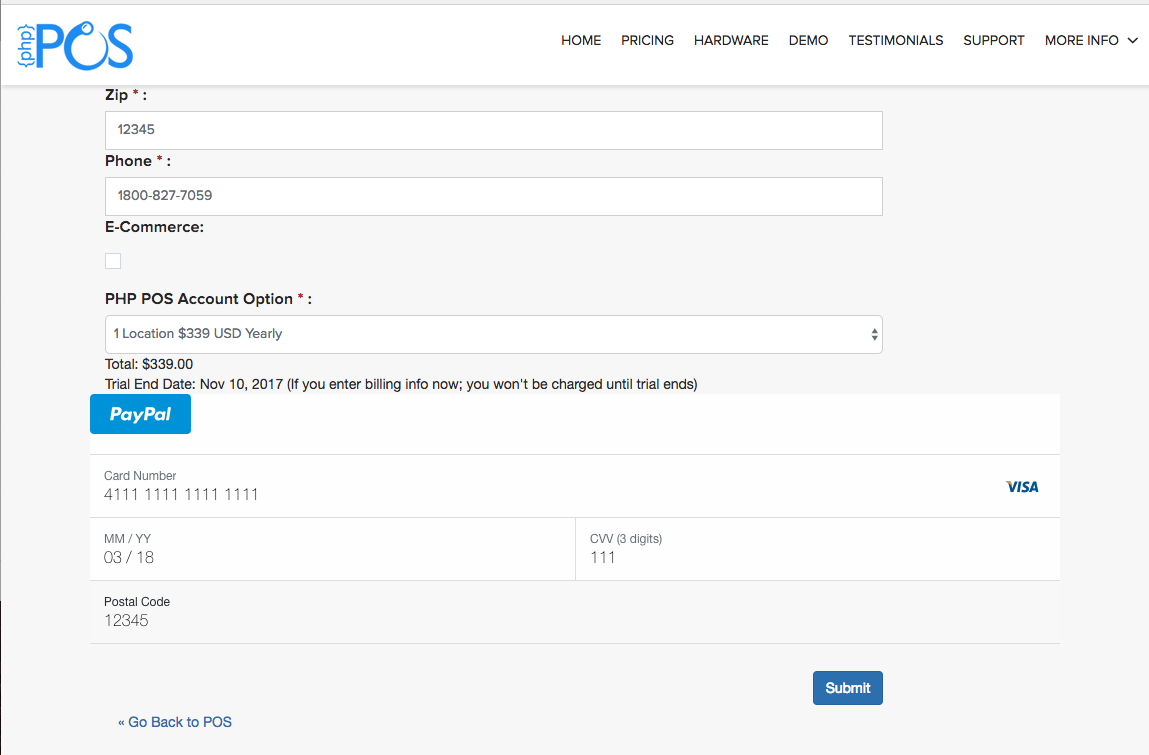
Task: Click into the Zip field
Action: click(493, 130)
